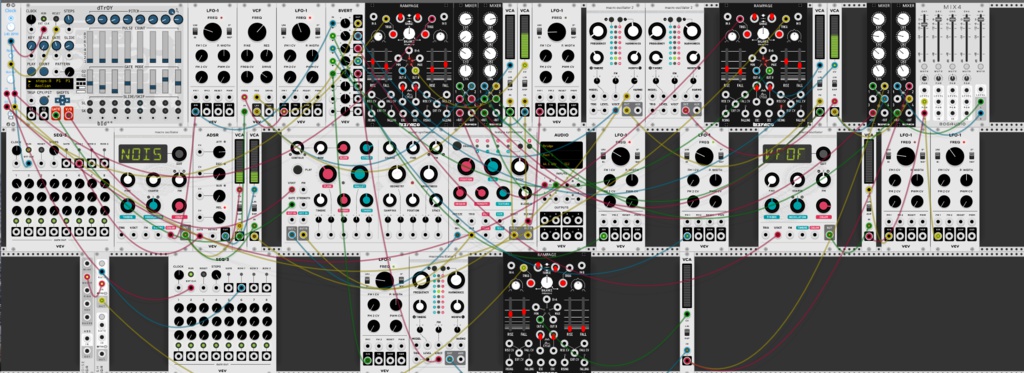Click the BRIGHTNESS knob on the modal synthesizer
The image size is (1024, 373).
429,174
